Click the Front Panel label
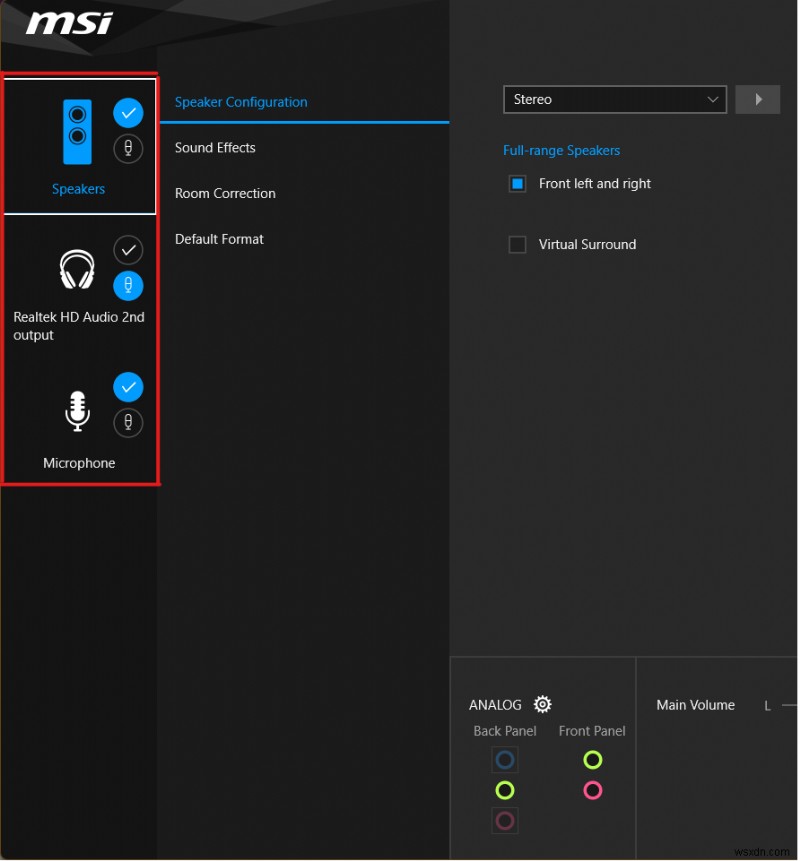The image size is (800, 861). click(x=592, y=731)
